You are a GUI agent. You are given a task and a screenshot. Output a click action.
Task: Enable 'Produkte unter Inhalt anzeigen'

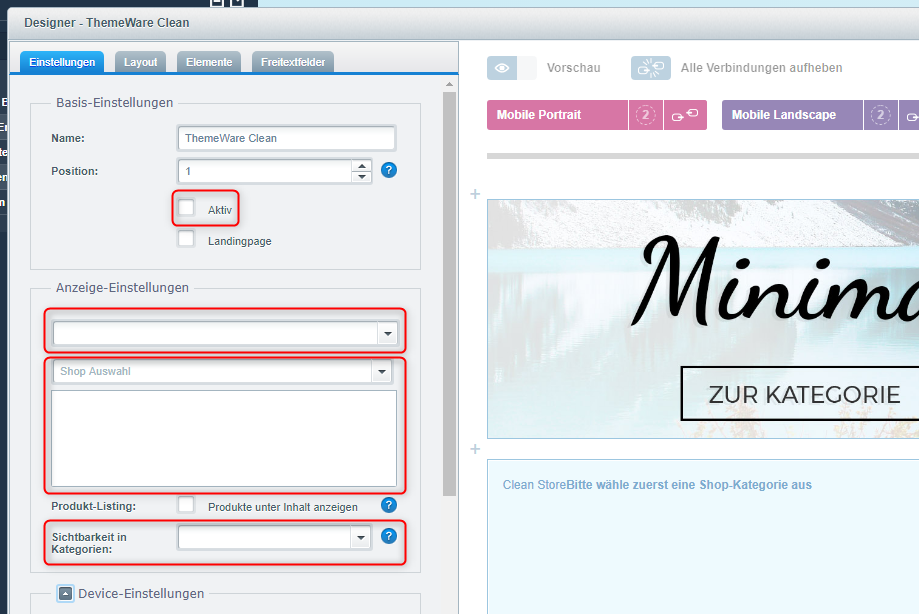tap(185, 505)
